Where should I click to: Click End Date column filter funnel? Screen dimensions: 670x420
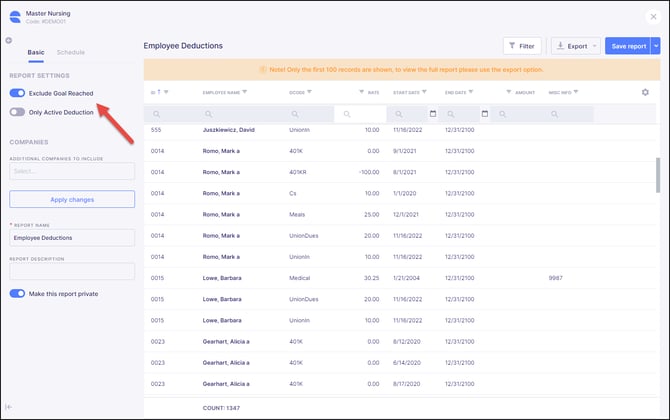pos(471,92)
